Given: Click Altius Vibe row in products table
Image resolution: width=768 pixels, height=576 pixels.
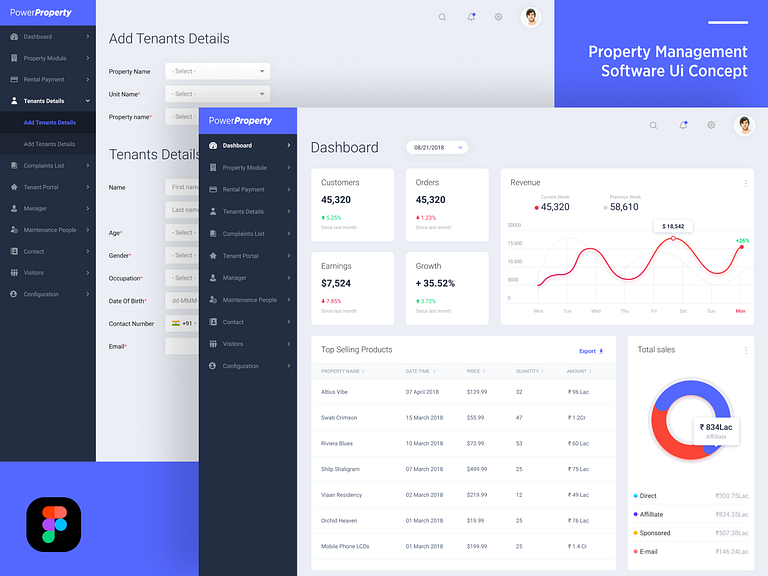Looking at the screenshot, I should tap(463, 392).
